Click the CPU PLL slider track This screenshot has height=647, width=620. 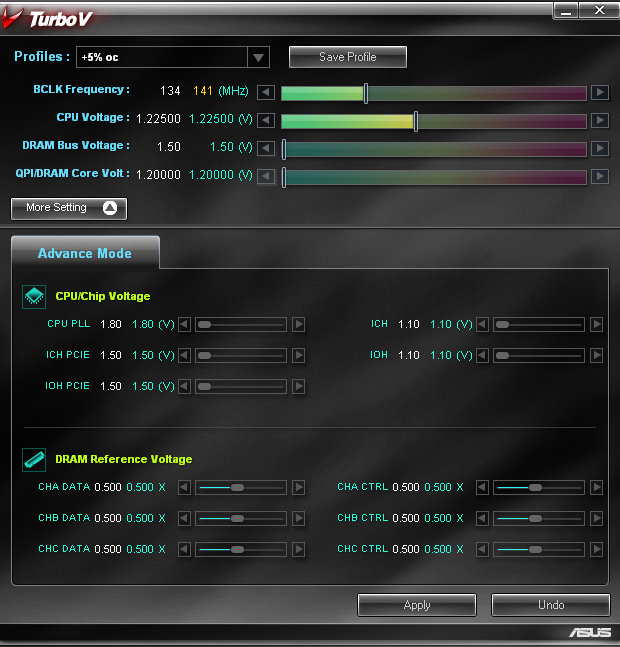pos(241,324)
